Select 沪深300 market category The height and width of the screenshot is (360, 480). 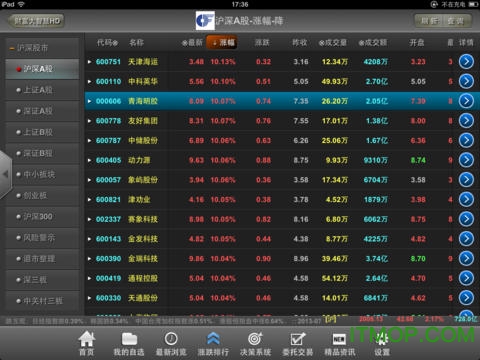pos(42,217)
